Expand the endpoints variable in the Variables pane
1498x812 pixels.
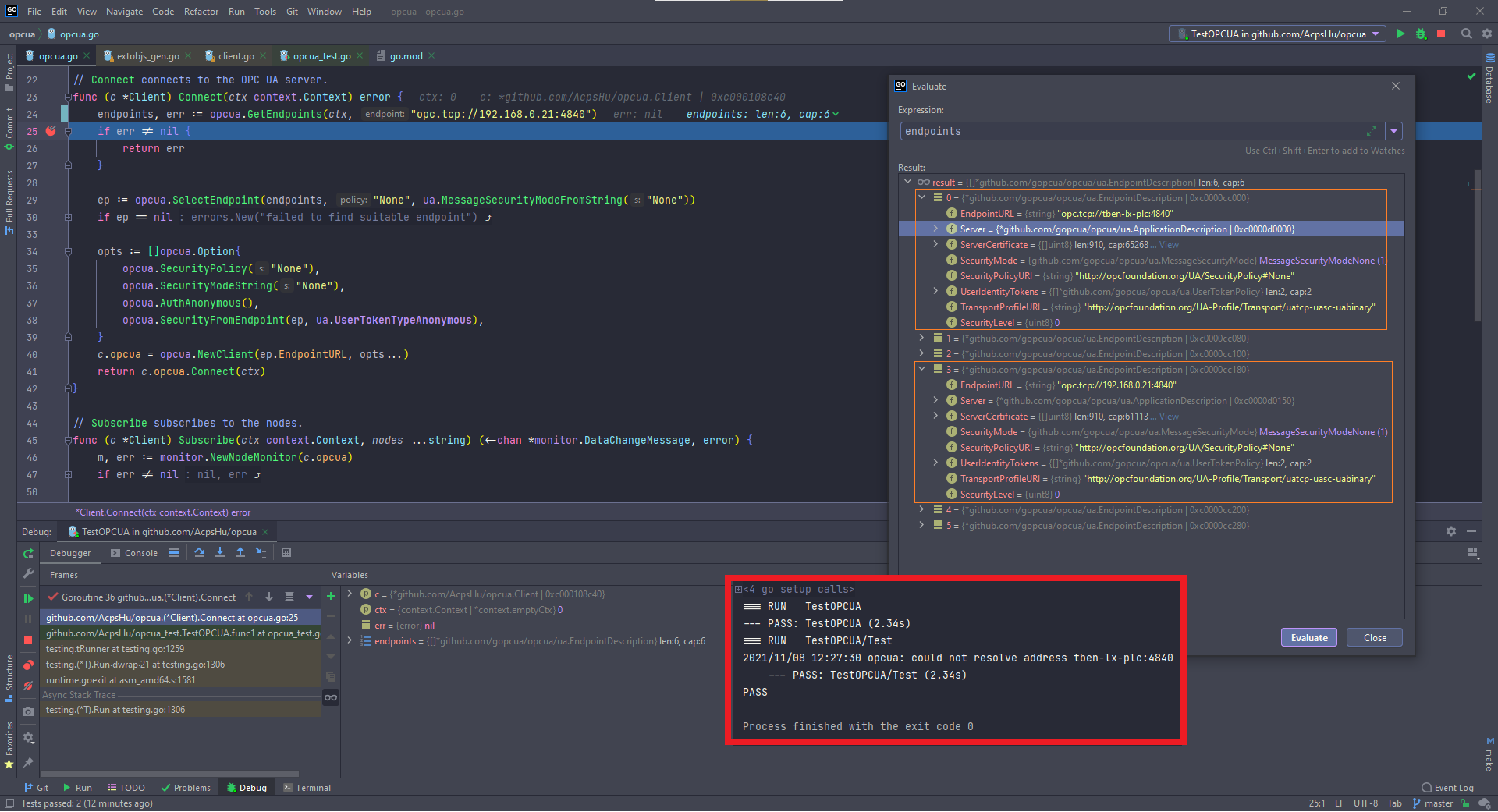tap(350, 640)
